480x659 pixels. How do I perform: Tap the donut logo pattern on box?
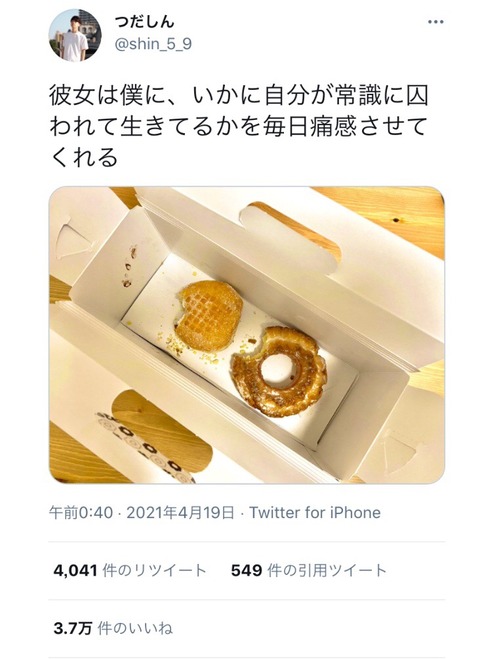coord(144,446)
